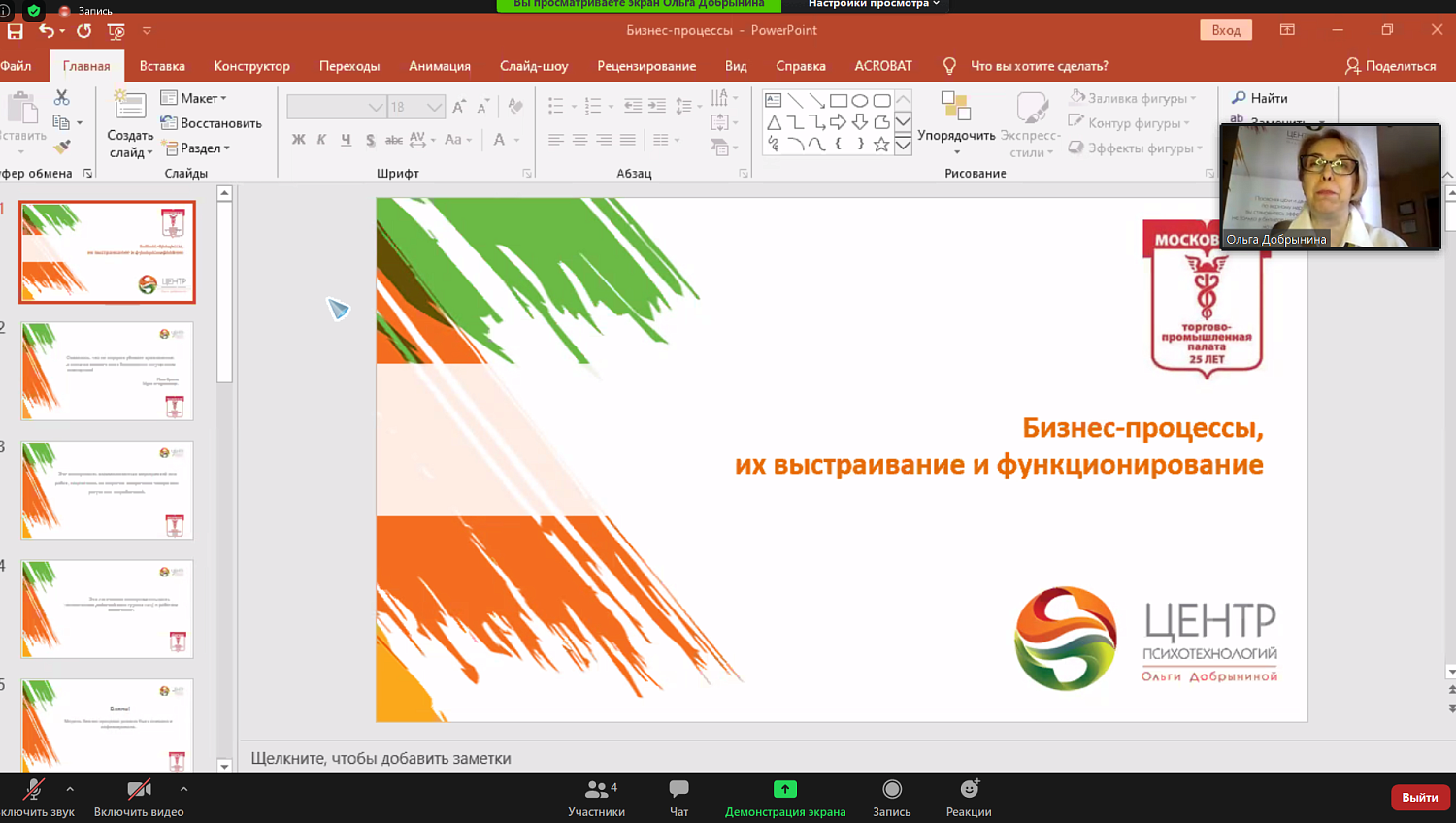
Task: Increase the list indent level
Action: (657, 106)
